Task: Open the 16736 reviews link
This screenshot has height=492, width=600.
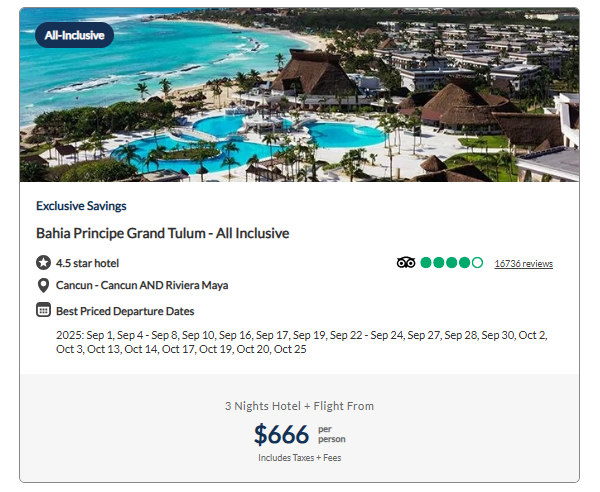Action: point(523,264)
